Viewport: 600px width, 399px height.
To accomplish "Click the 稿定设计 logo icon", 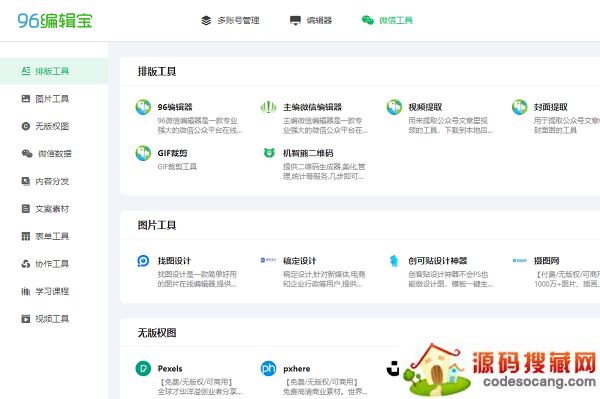I will pos(268,260).
